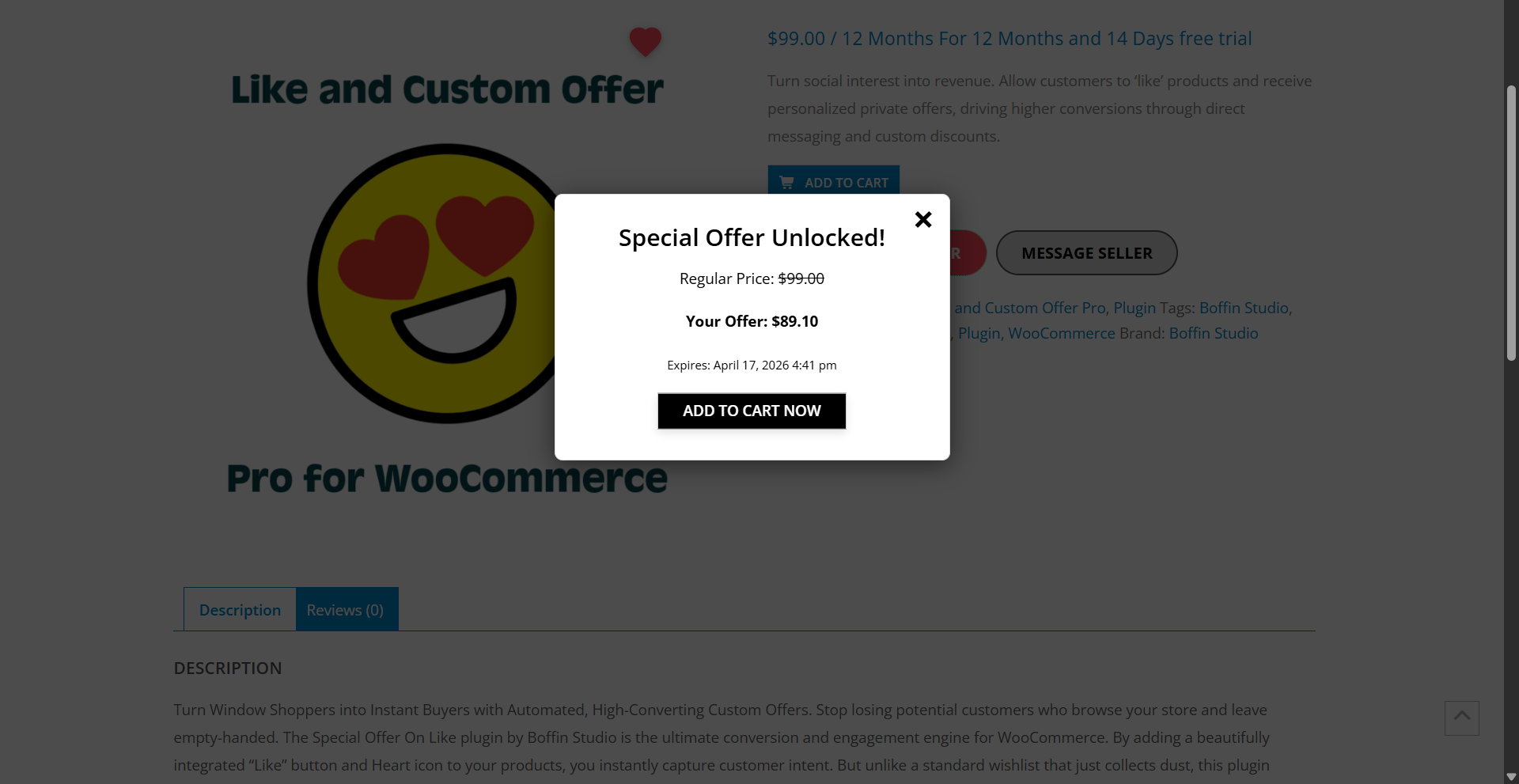1519x784 pixels.
Task: Click the cart icon in Add to Cart
Action: [x=786, y=183]
